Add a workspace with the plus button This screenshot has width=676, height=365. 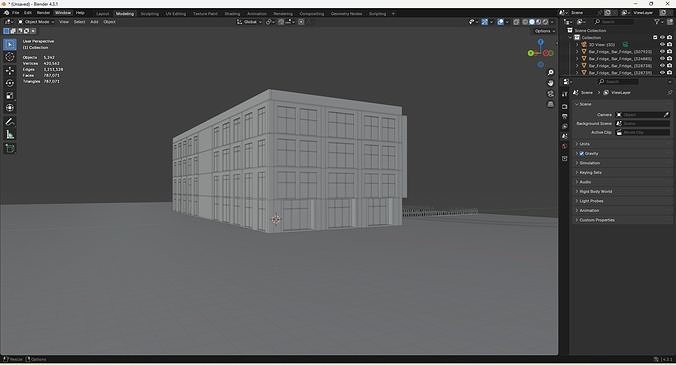tap(393, 14)
